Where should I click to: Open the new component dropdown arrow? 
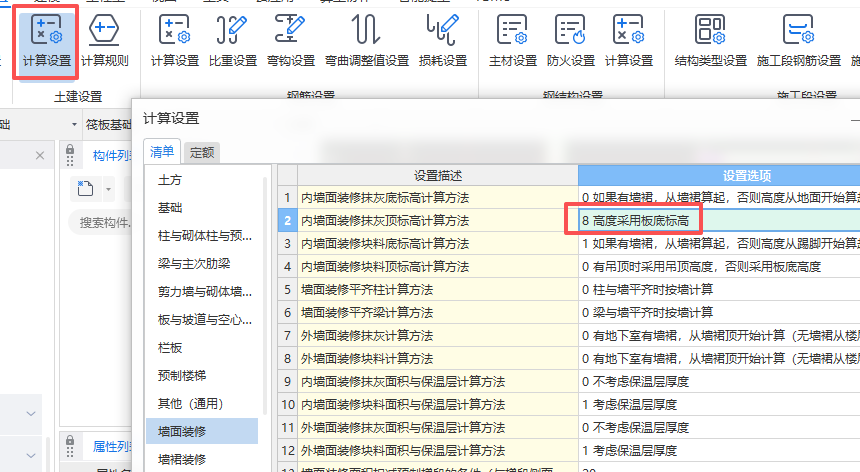pyautogui.click(x=108, y=190)
